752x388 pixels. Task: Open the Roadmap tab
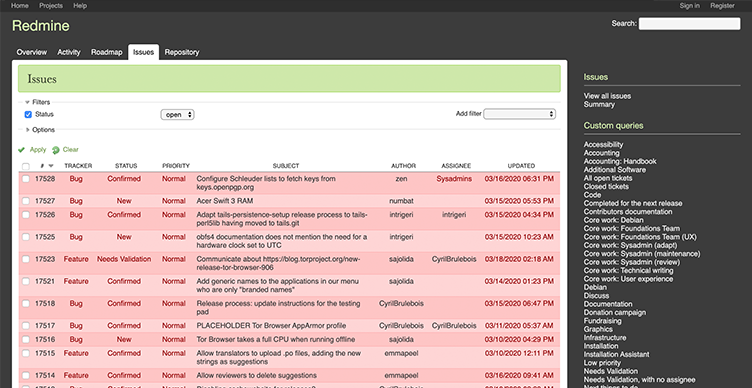coord(106,52)
